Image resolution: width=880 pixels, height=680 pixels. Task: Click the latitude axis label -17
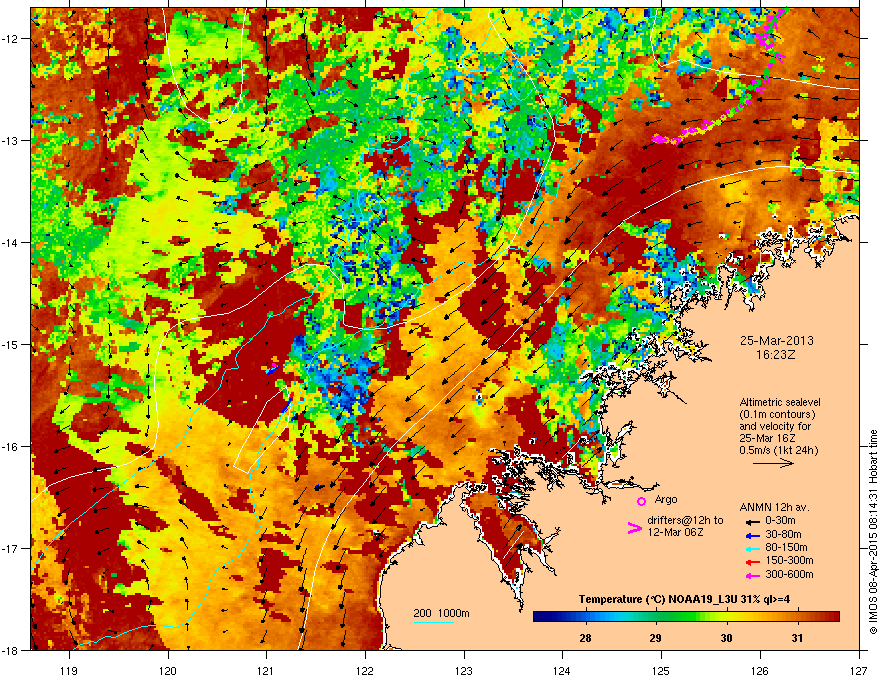11,549
